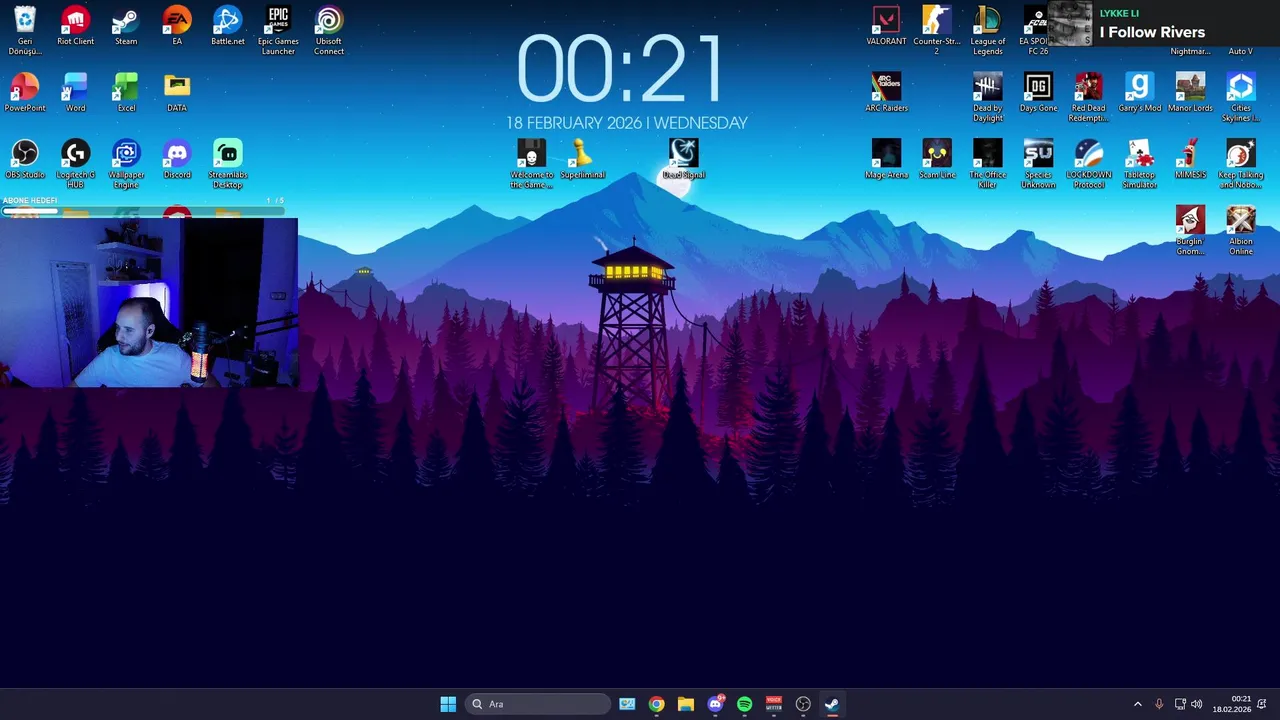Open the Logitech G HUB shortcut
Viewport: 1280px width, 720px height.
[x=76, y=163]
